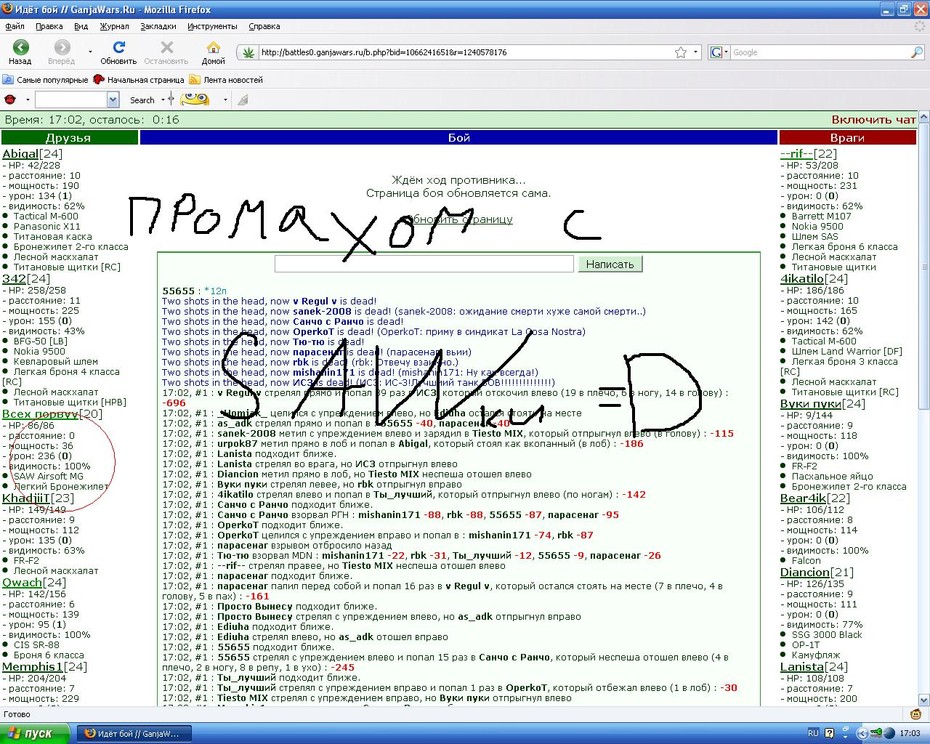This screenshot has height=744, width=930.
Task: Click the пуск Start button
Action: 36,733
